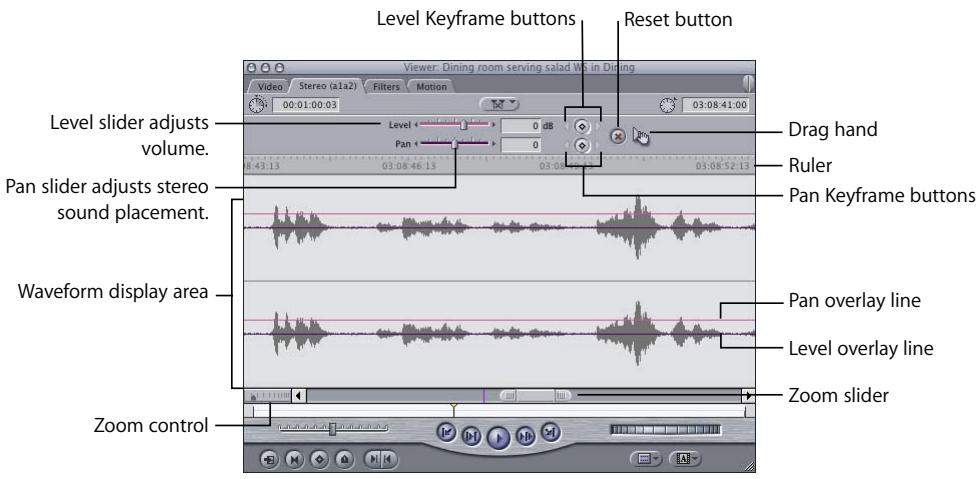Click the Add Marker button
This screenshot has width=979, height=479.
coord(345,460)
